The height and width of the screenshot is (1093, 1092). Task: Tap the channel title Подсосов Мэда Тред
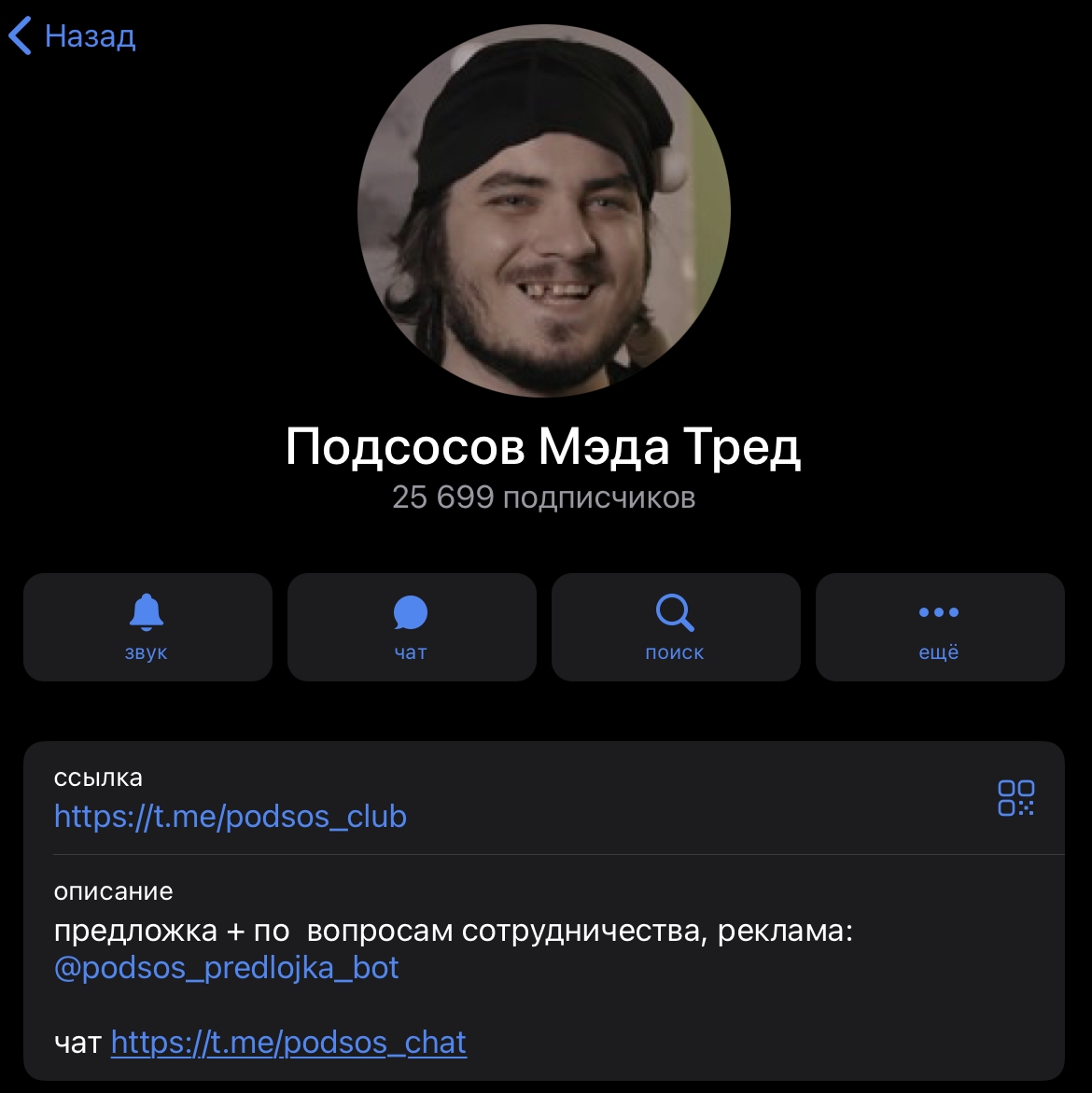543,446
